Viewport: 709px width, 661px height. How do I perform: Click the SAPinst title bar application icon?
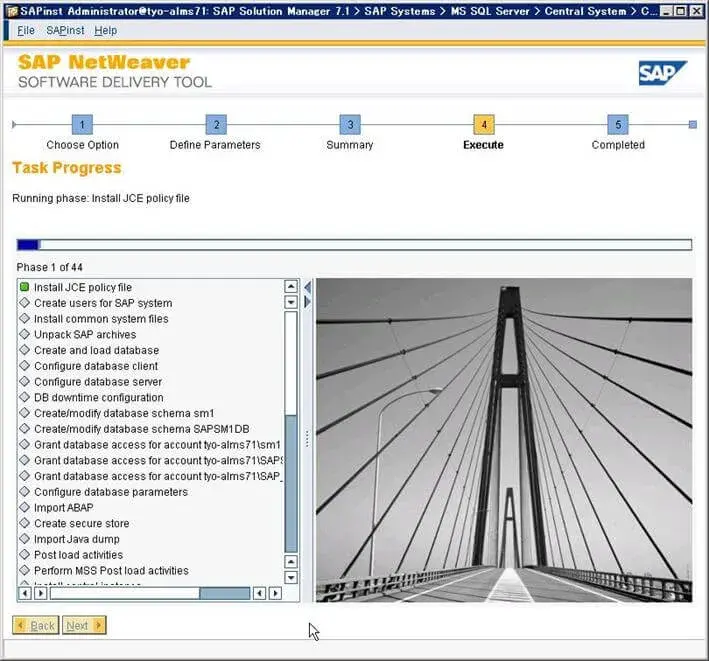(x=12, y=11)
